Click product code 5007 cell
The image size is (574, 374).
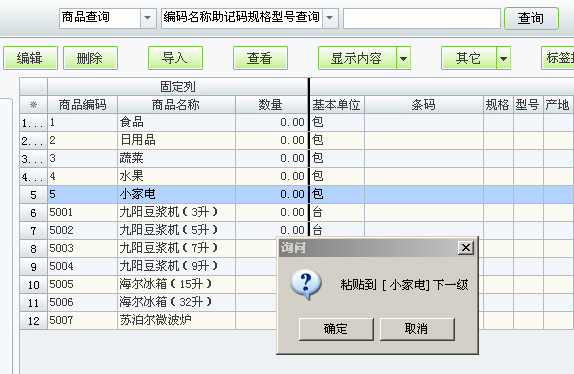(82, 320)
